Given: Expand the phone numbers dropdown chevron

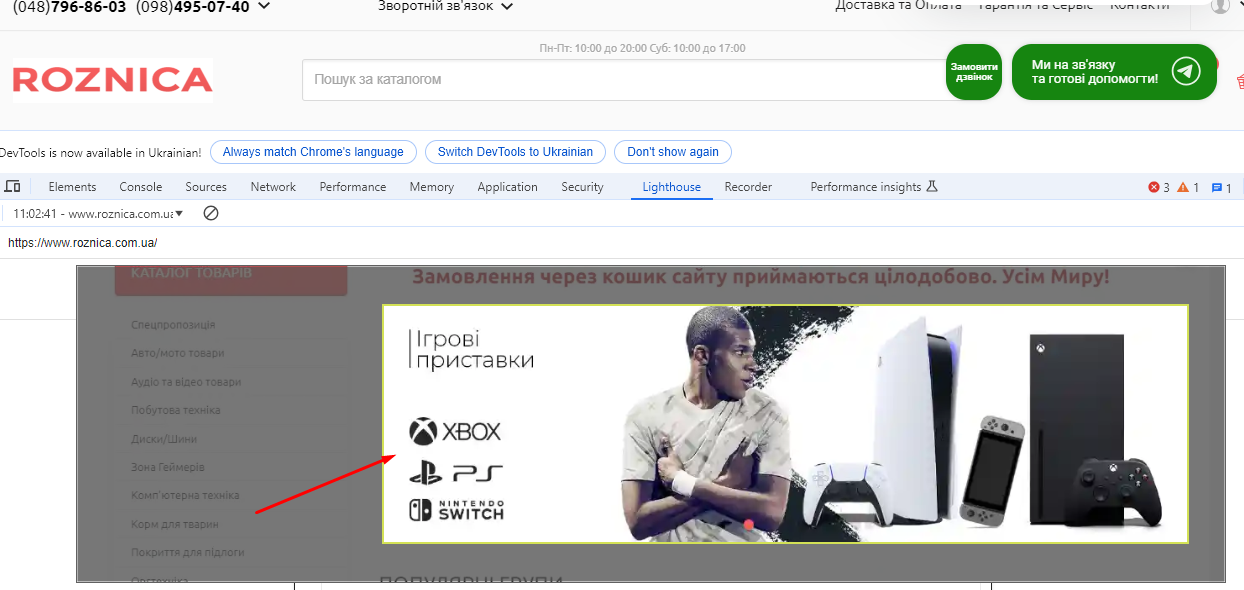Looking at the screenshot, I should point(264,7).
